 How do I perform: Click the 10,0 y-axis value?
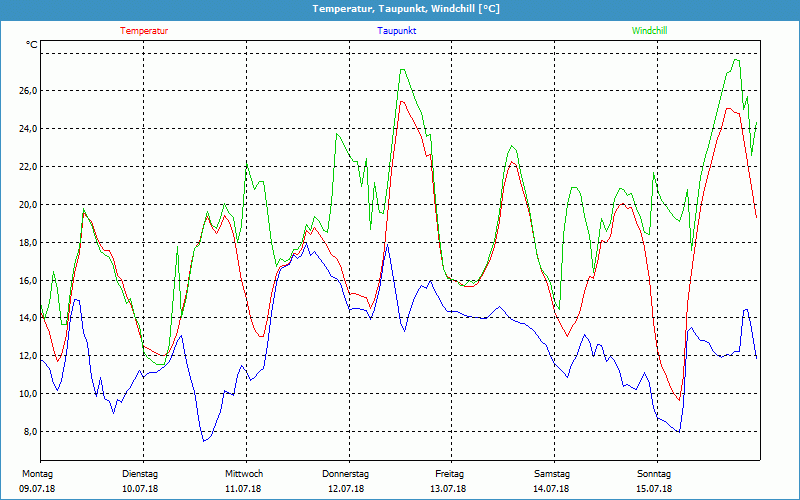pyautogui.click(x=29, y=394)
